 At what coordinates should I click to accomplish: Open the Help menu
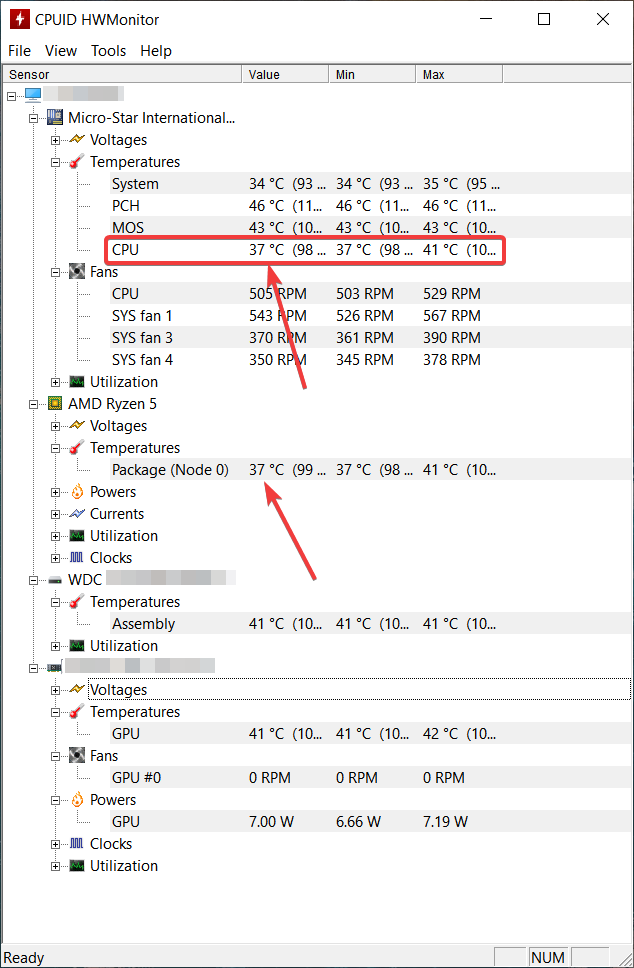pos(156,51)
